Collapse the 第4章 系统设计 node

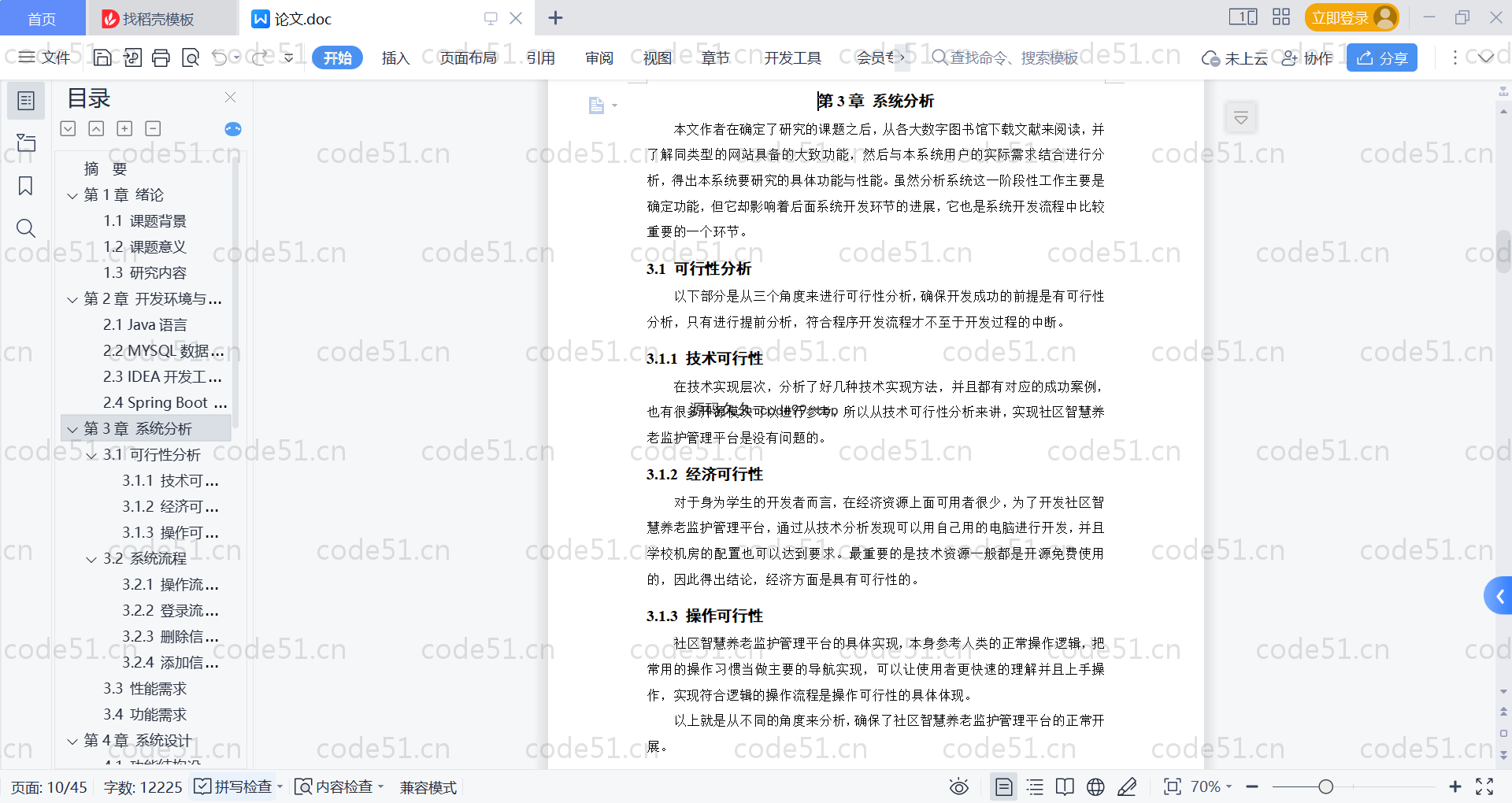(72, 742)
